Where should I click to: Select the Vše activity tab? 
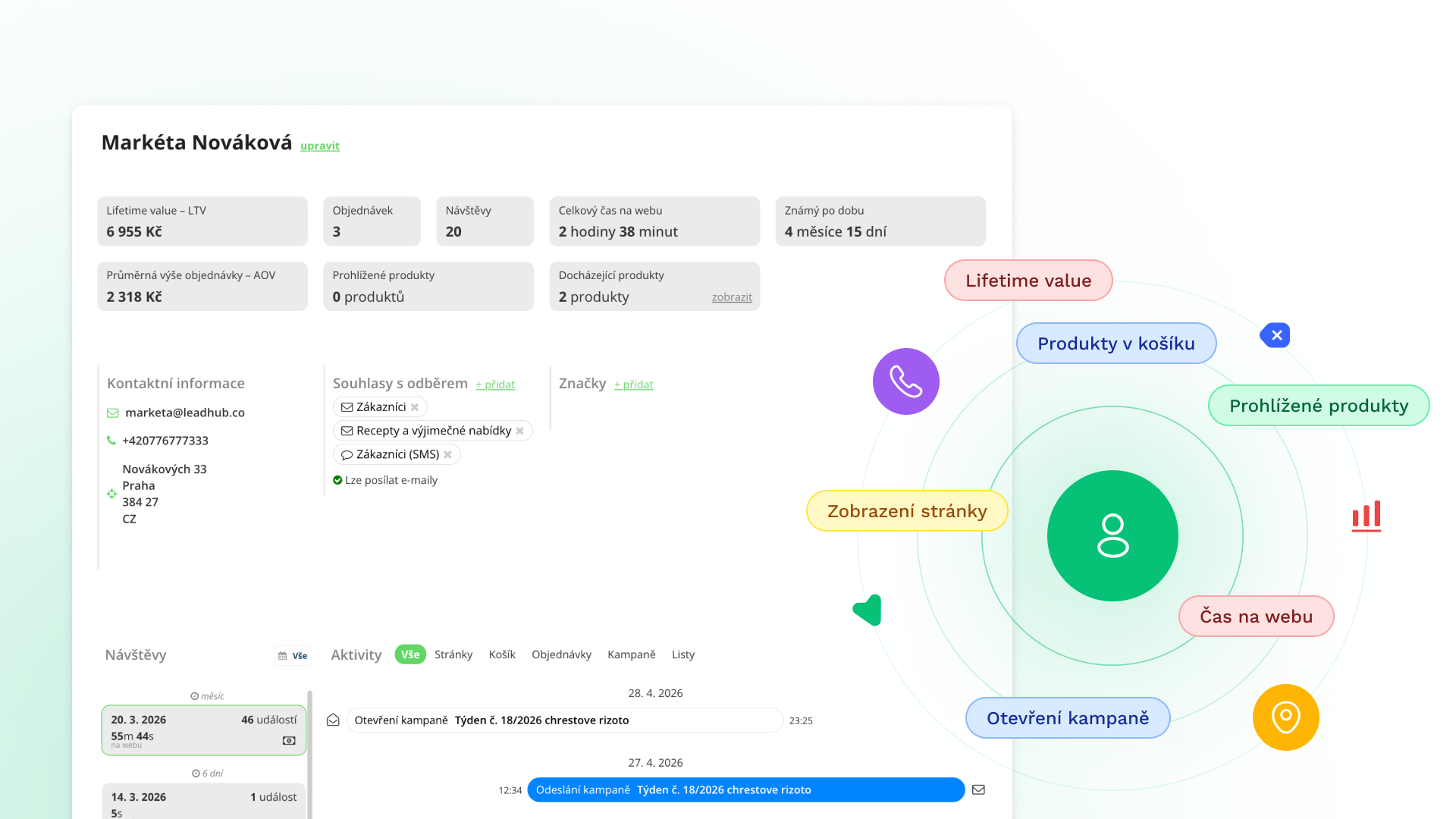pyautogui.click(x=410, y=654)
